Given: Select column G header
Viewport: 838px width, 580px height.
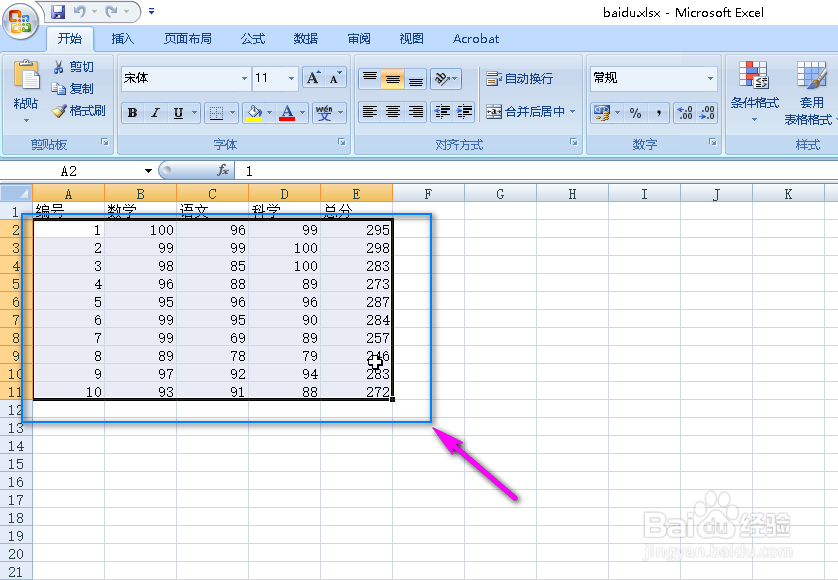Looking at the screenshot, I should [500, 194].
